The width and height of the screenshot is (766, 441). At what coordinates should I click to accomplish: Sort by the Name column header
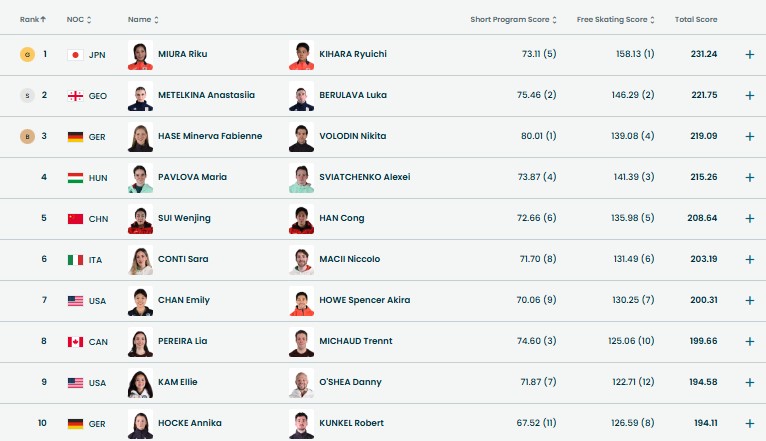click(x=144, y=19)
